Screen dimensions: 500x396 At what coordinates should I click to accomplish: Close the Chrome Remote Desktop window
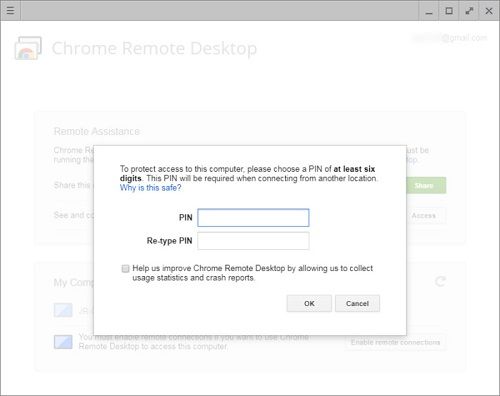(x=489, y=11)
